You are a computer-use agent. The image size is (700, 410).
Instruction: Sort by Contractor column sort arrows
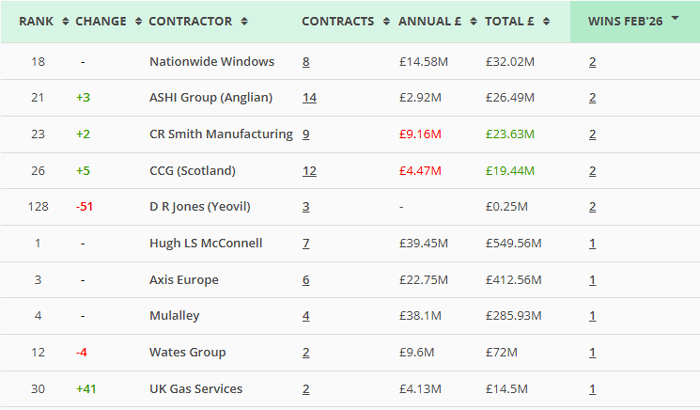(x=244, y=21)
